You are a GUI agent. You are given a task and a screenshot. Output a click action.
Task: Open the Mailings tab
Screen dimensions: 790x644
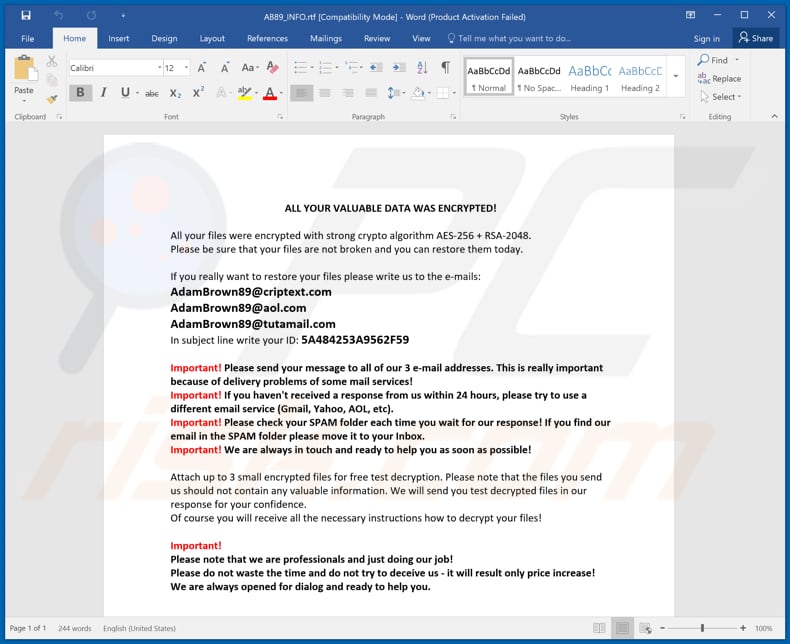coord(325,38)
